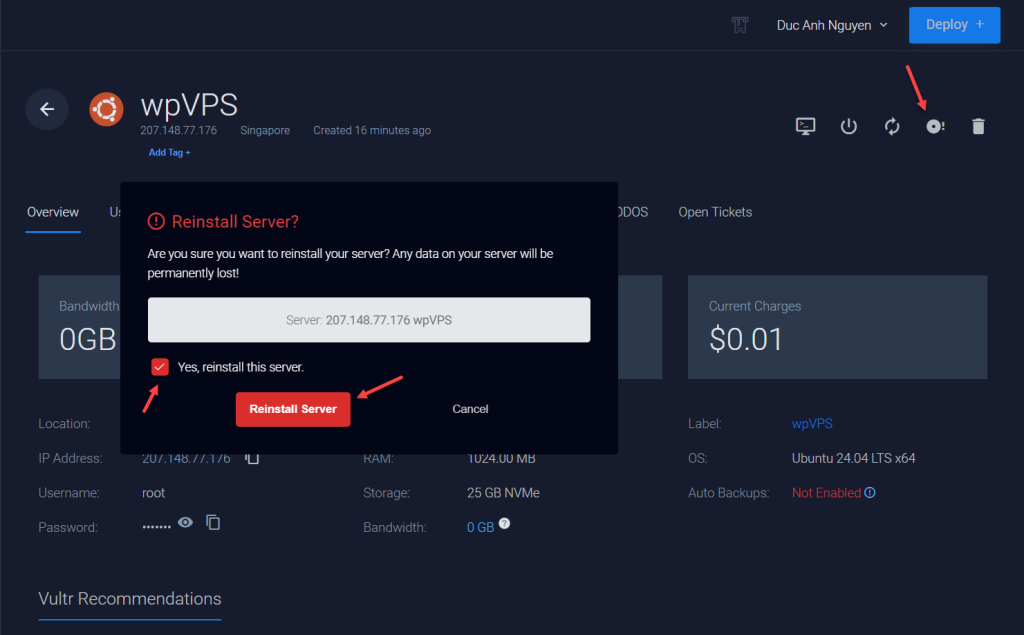Click the delete server trash icon
The image size is (1024, 635).
978,126
